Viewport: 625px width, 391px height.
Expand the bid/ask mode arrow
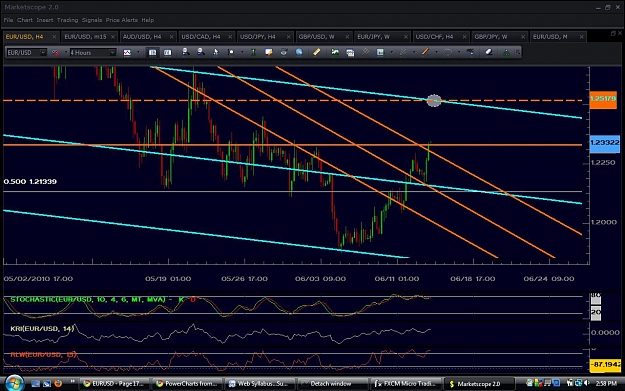[66, 53]
